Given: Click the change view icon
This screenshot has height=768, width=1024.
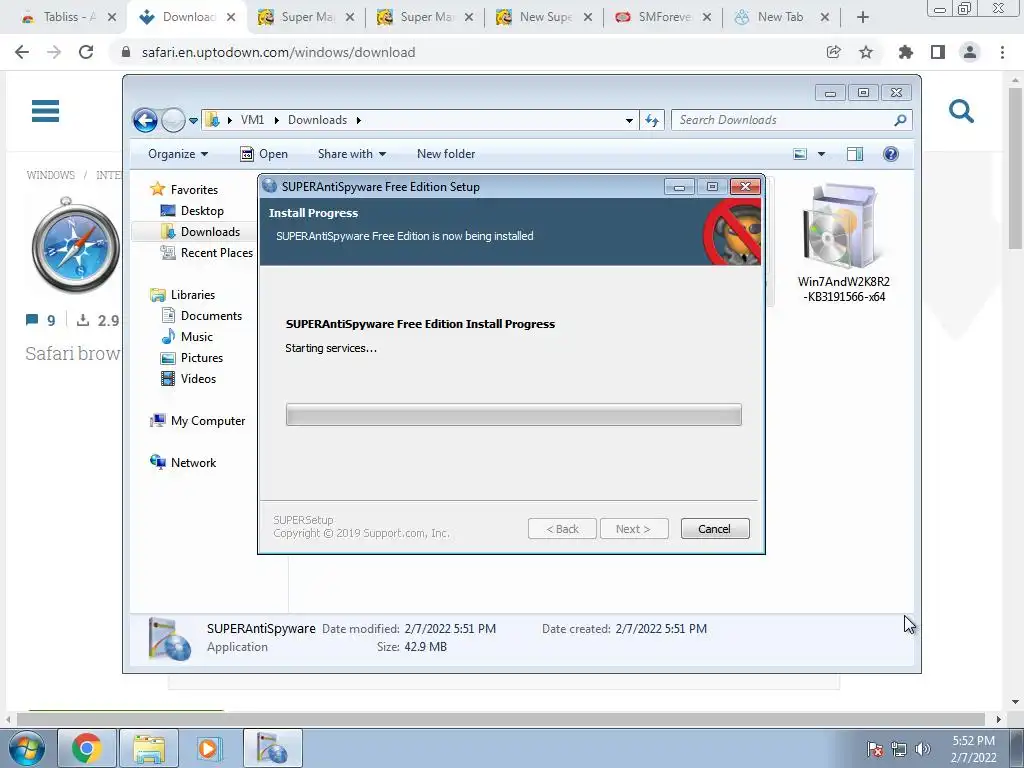Looking at the screenshot, I should [800, 154].
